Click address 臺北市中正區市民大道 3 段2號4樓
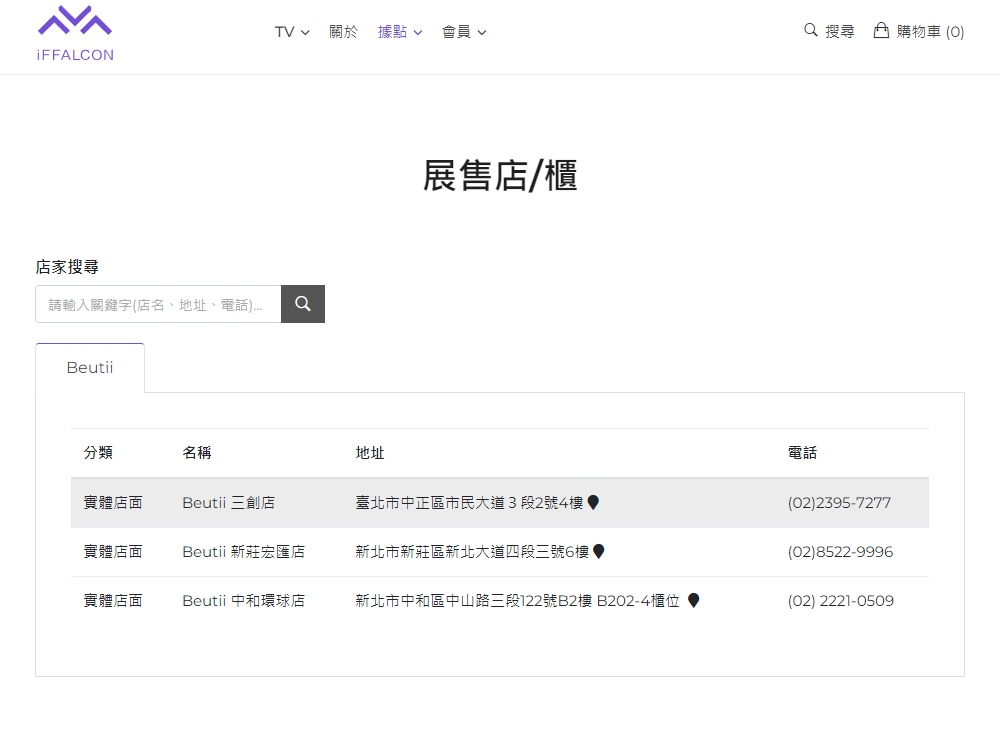 click(469, 503)
